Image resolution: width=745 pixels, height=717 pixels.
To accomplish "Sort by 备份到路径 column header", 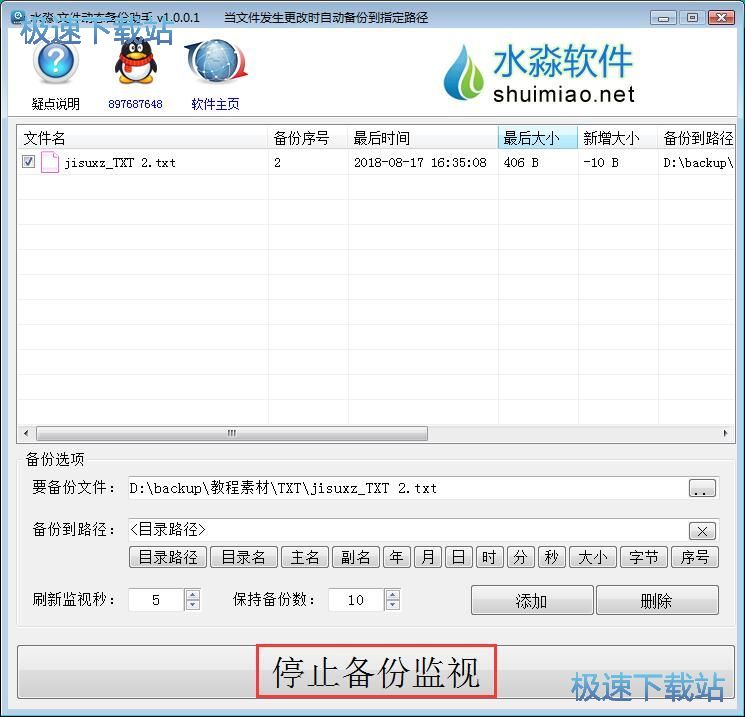I will pyautogui.click(x=696, y=138).
